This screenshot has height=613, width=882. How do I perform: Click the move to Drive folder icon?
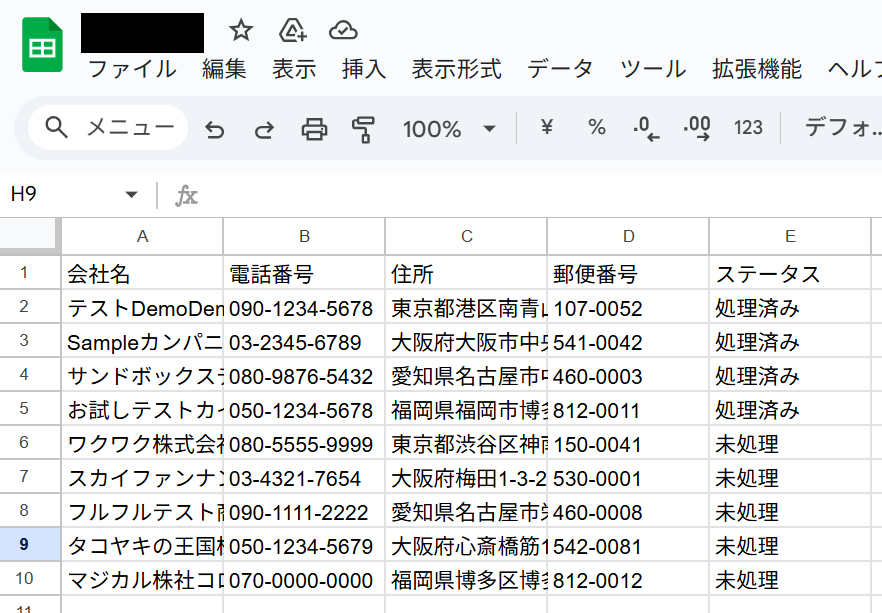coord(292,30)
